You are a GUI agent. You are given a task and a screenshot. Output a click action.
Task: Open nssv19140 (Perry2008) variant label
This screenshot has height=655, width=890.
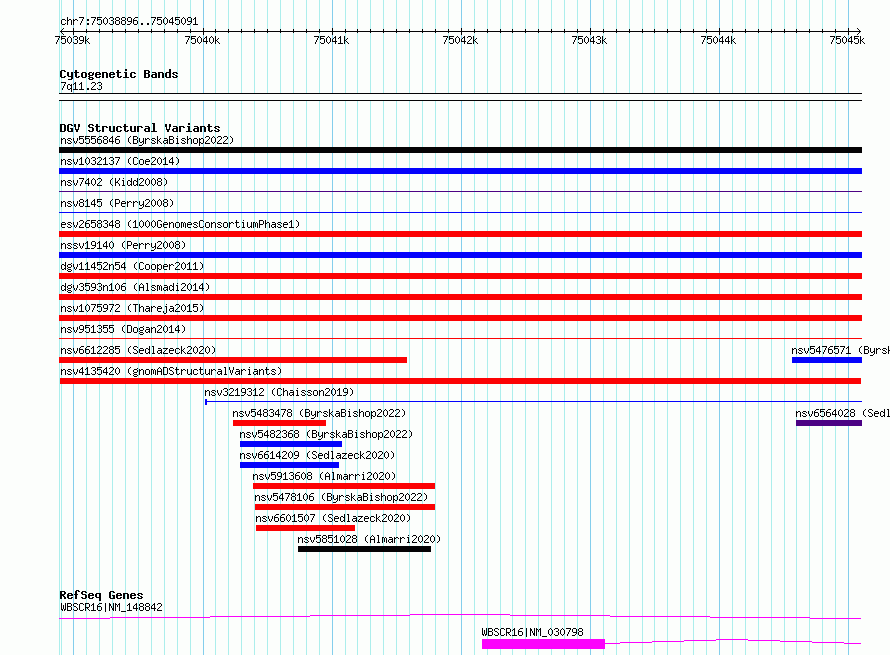(123, 245)
